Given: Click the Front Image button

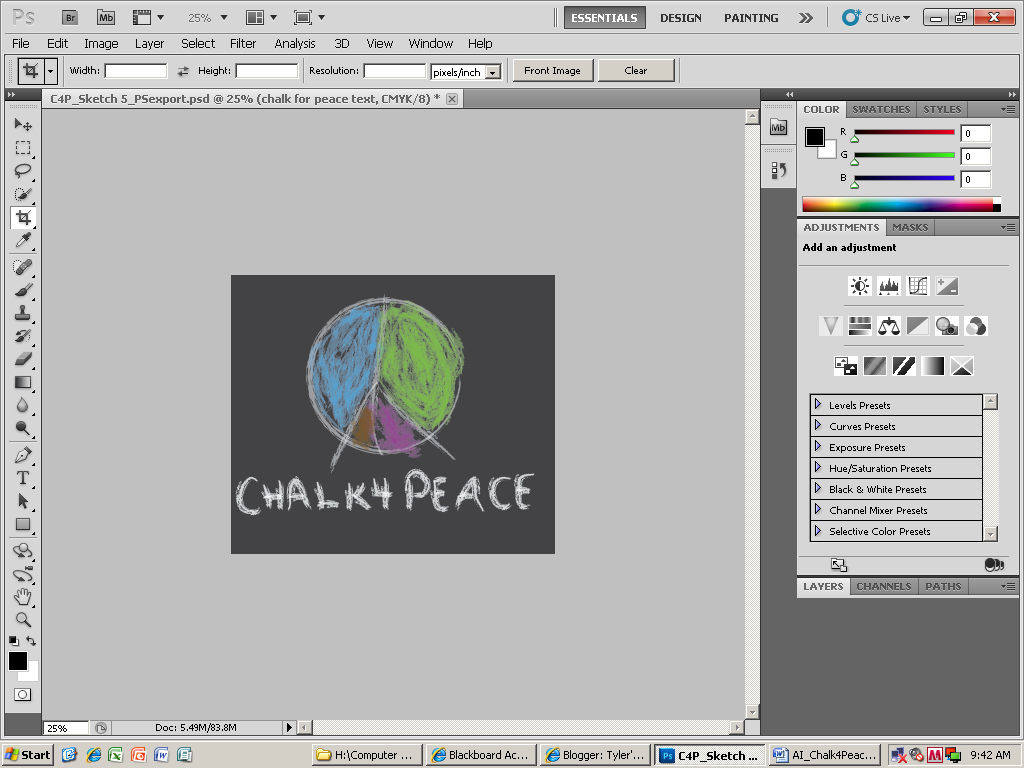Looking at the screenshot, I should 552,70.
